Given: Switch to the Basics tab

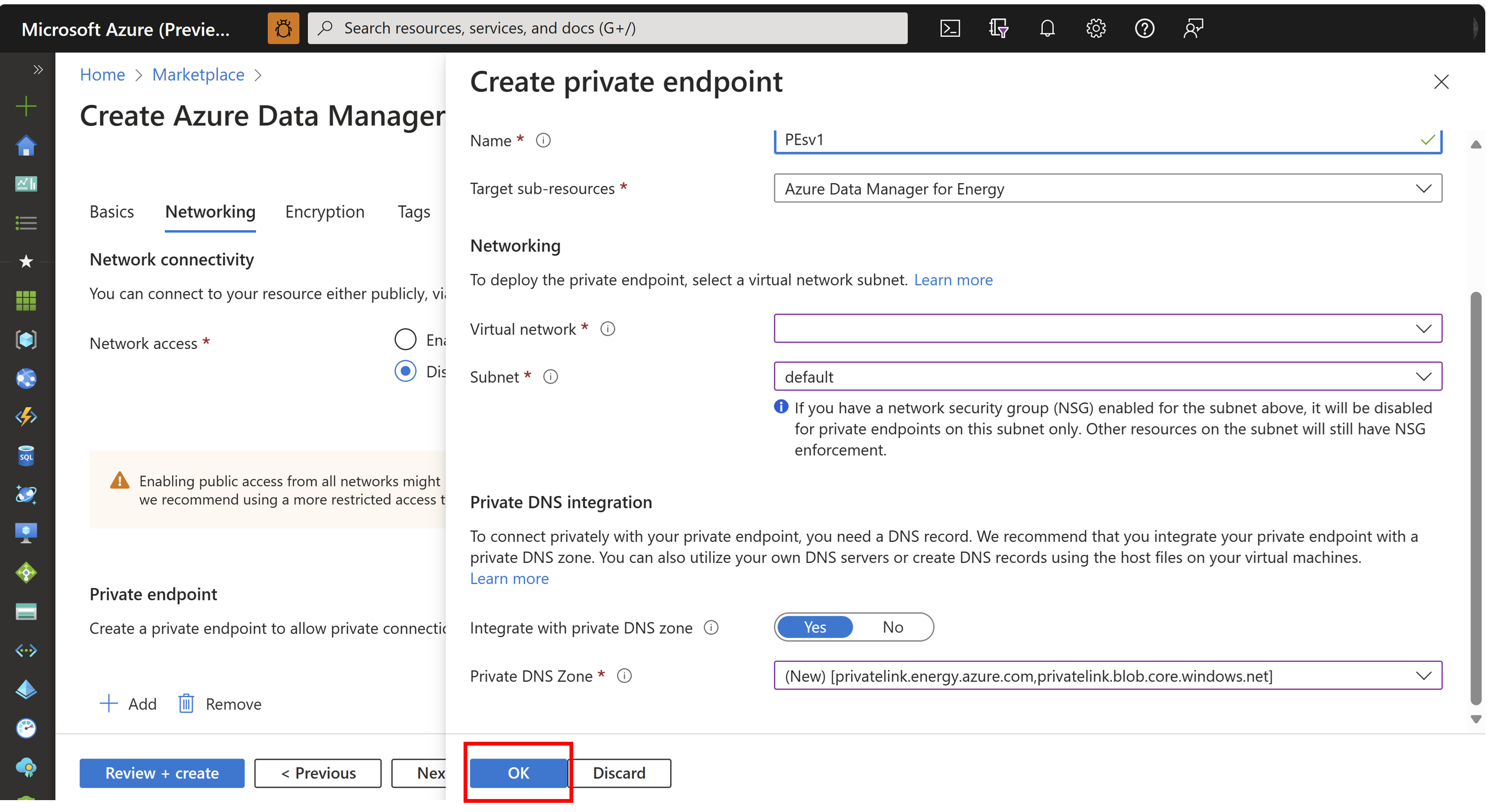Looking at the screenshot, I should (x=111, y=211).
